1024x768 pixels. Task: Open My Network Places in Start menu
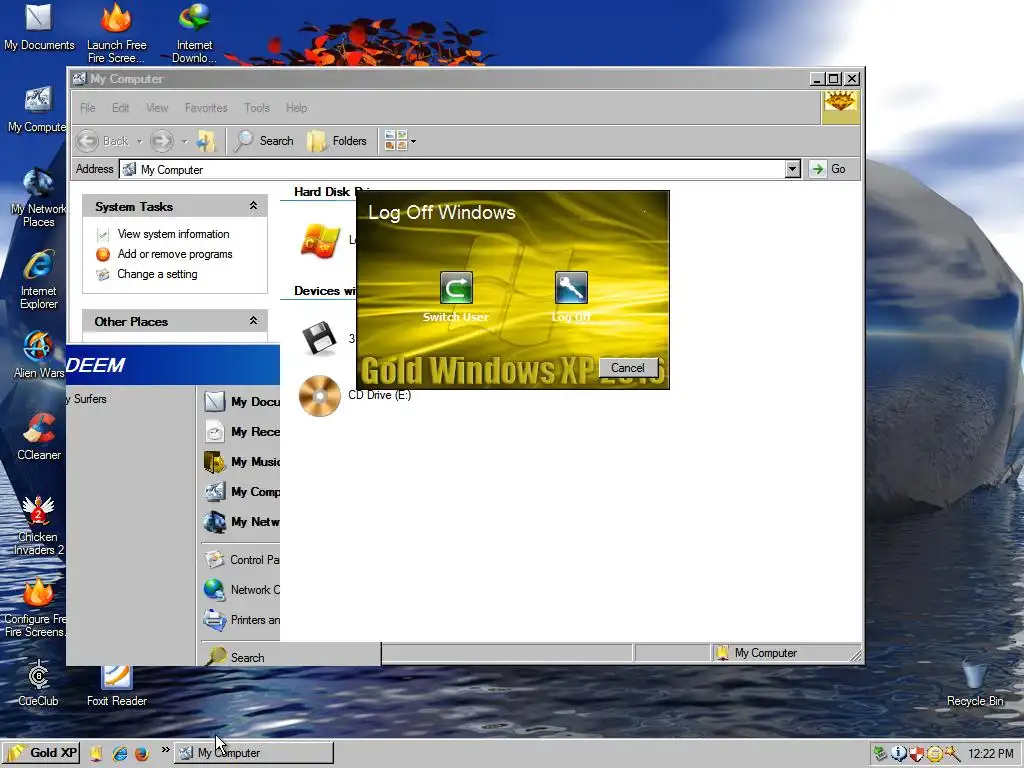pyautogui.click(x=241, y=522)
